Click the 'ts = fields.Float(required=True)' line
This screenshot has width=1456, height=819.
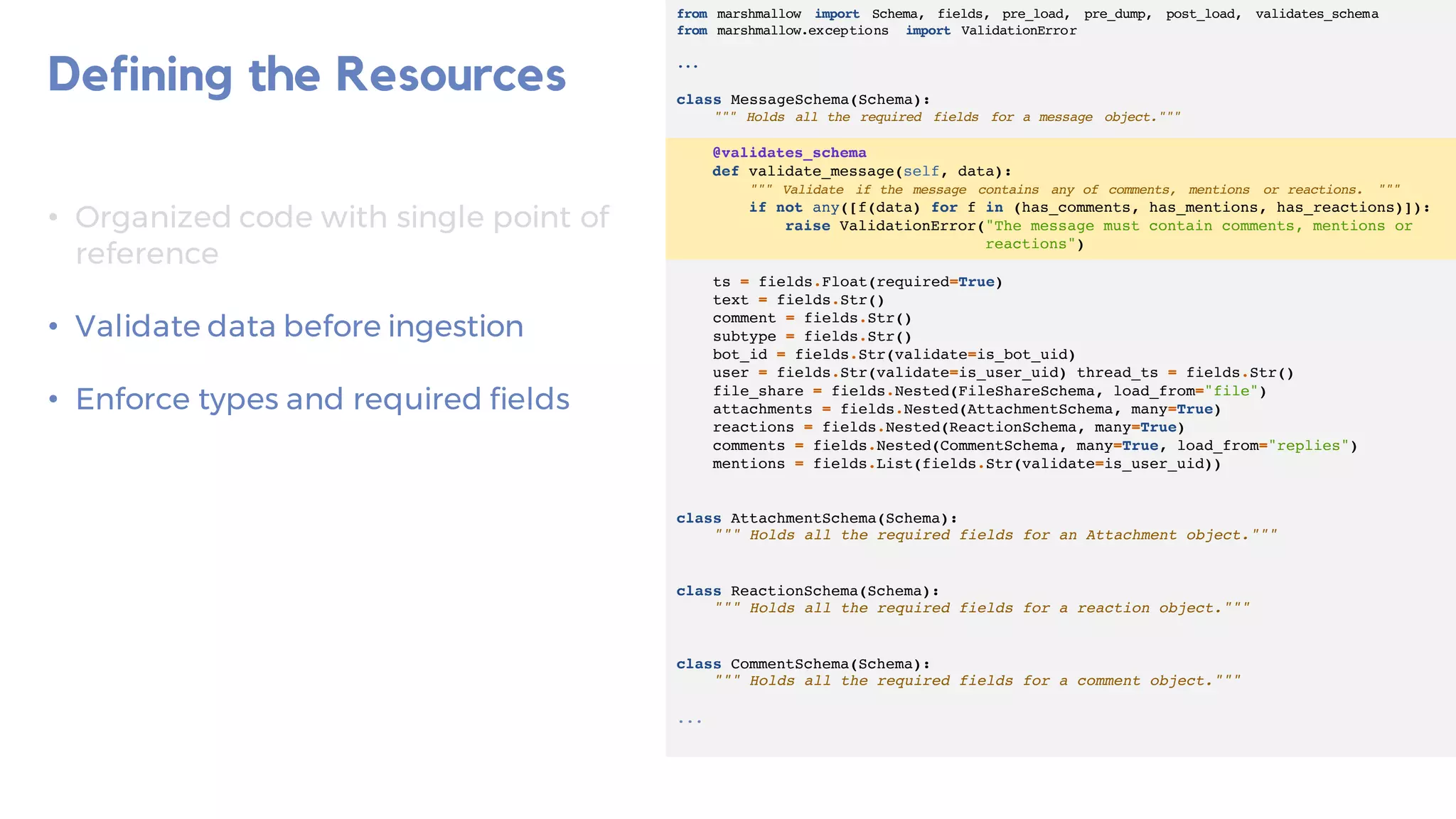tap(857, 282)
